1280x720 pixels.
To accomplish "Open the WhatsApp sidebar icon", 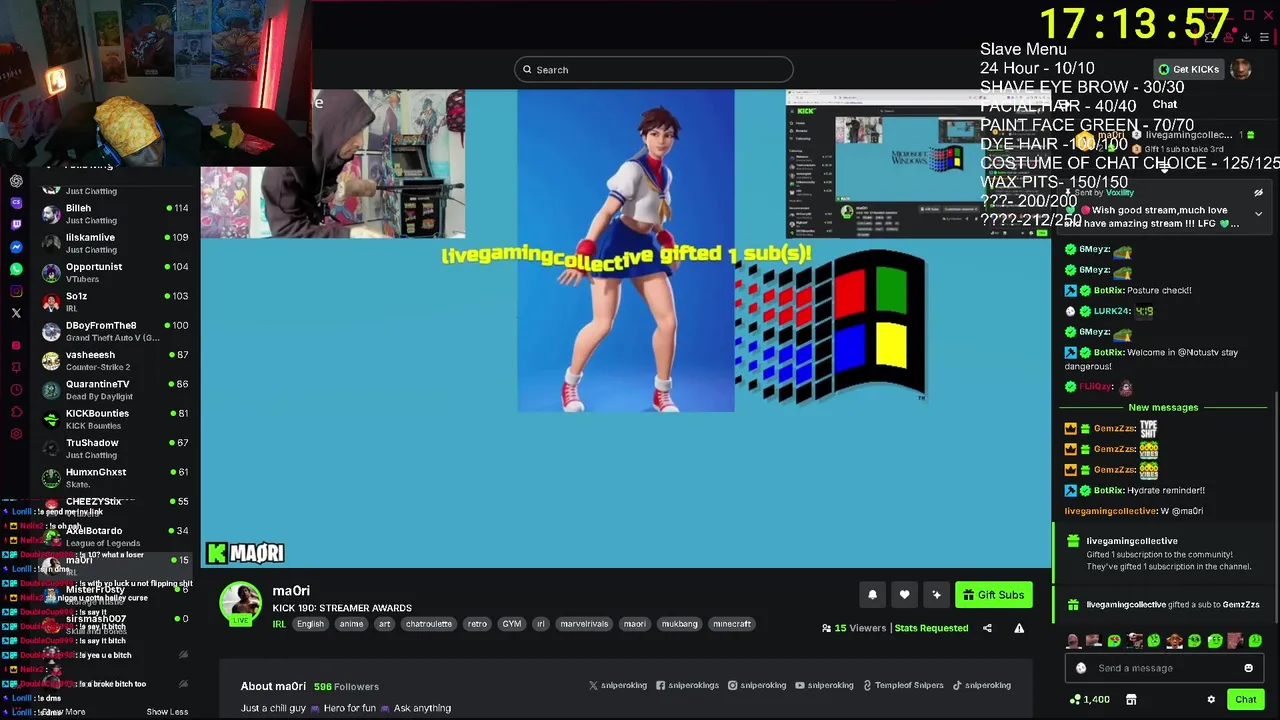I will click(16, 269).
